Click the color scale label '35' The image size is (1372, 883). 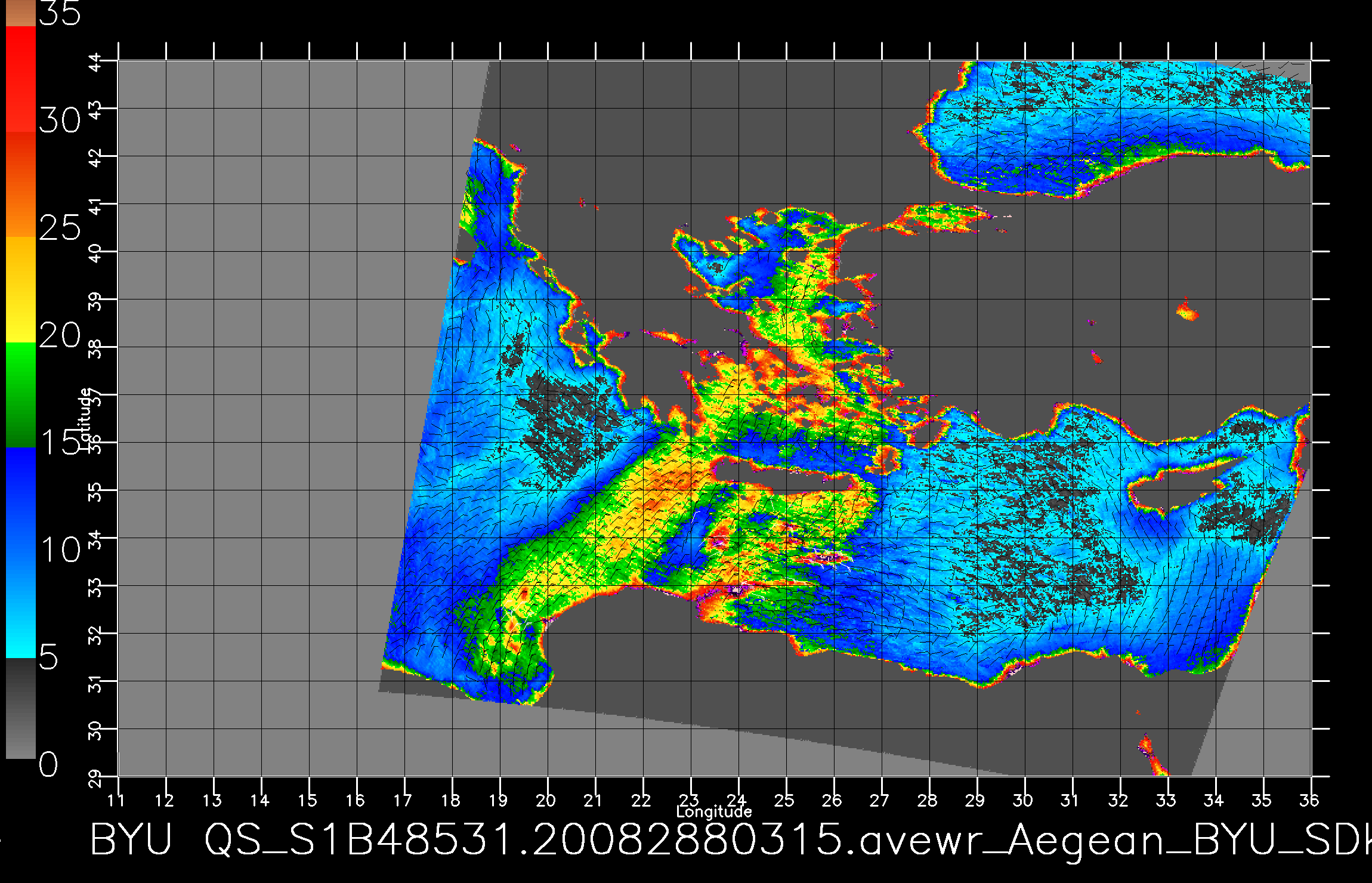pos(60,13)
